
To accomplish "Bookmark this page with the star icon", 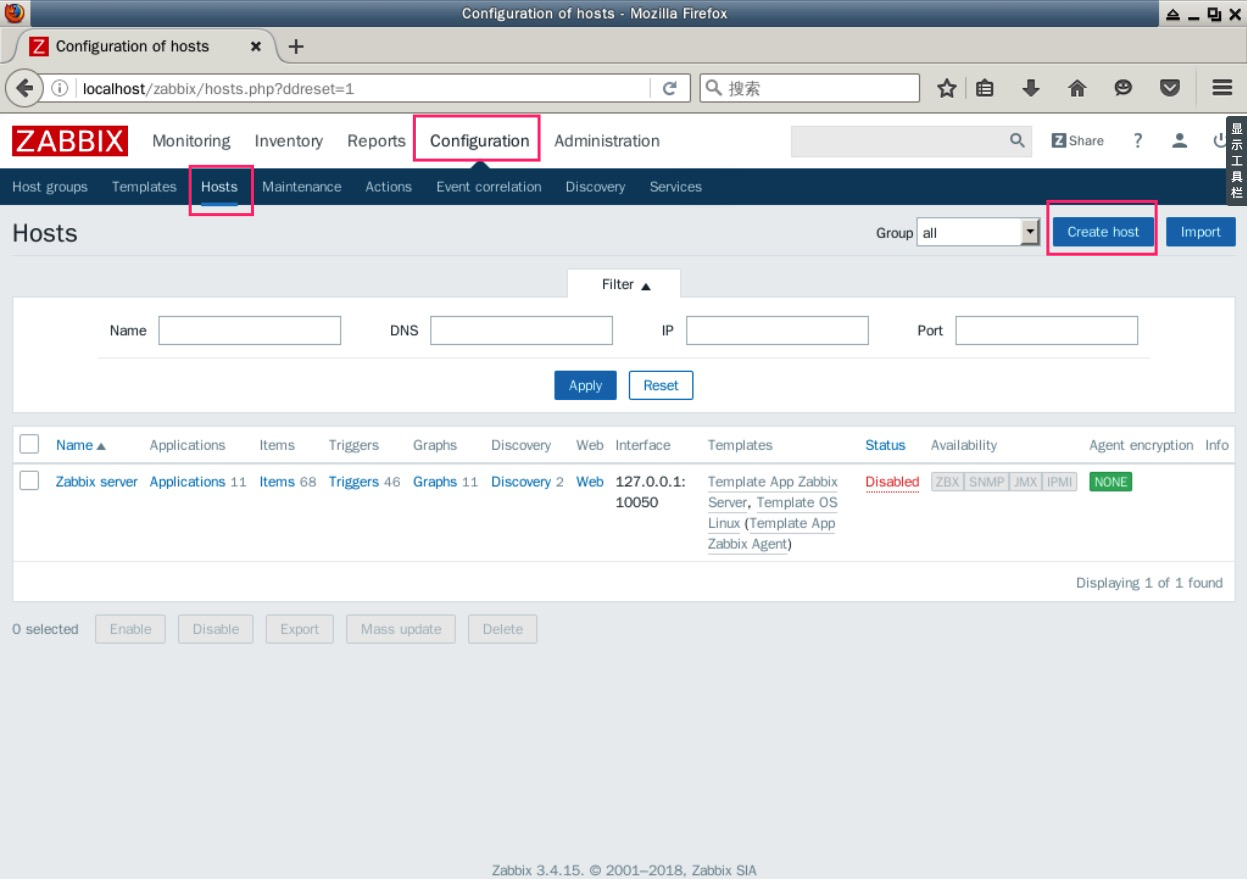I will pos(951,87).
